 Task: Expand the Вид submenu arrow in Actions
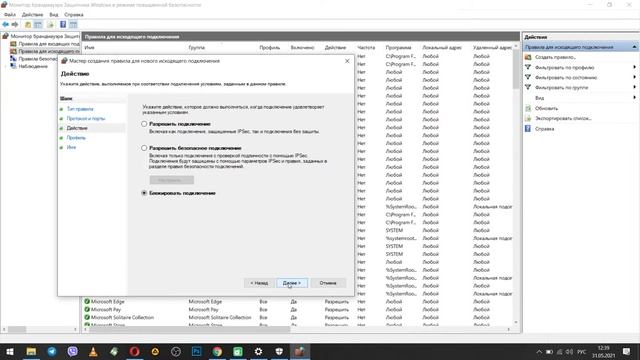click(x=635, y=98)
